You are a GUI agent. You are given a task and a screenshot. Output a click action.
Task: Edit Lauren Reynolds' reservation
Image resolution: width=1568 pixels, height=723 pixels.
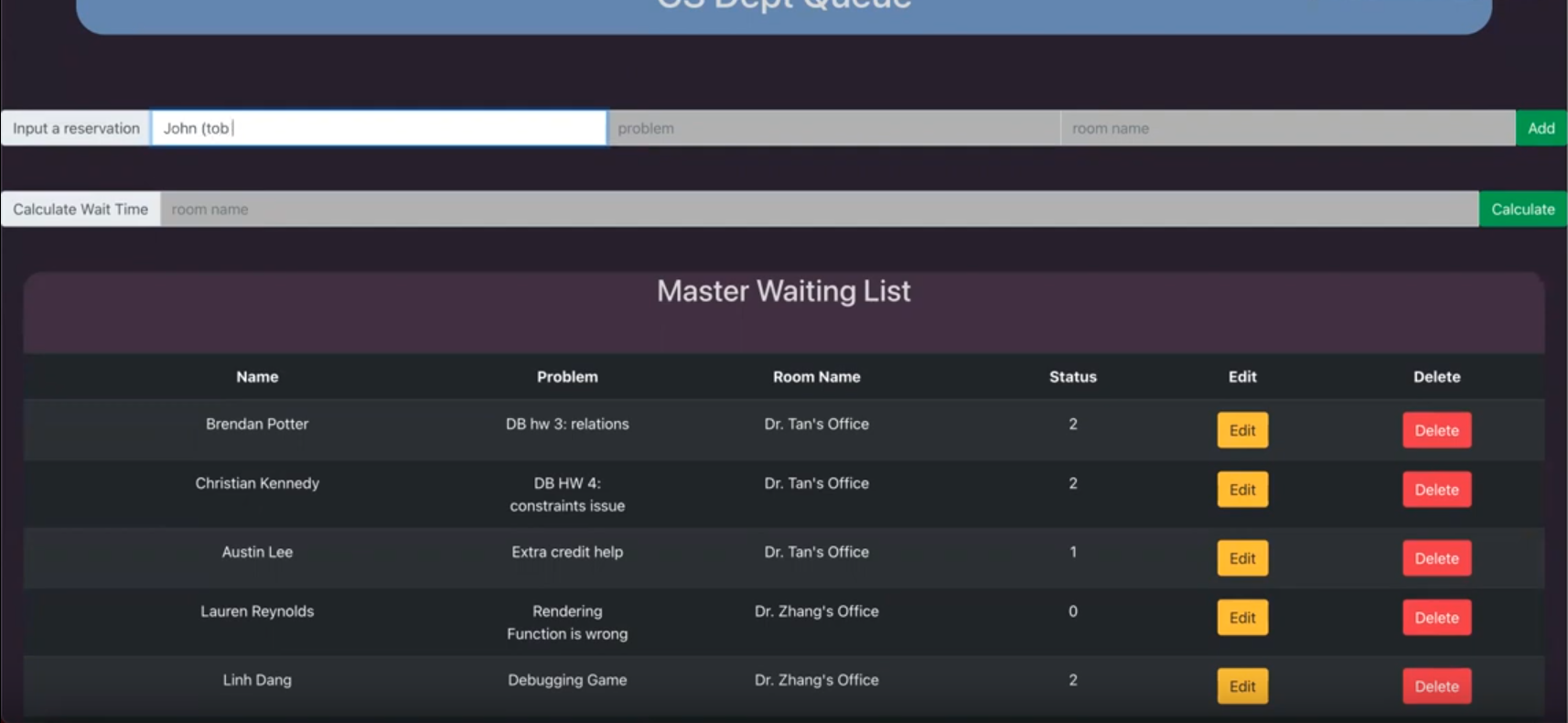1241,618
